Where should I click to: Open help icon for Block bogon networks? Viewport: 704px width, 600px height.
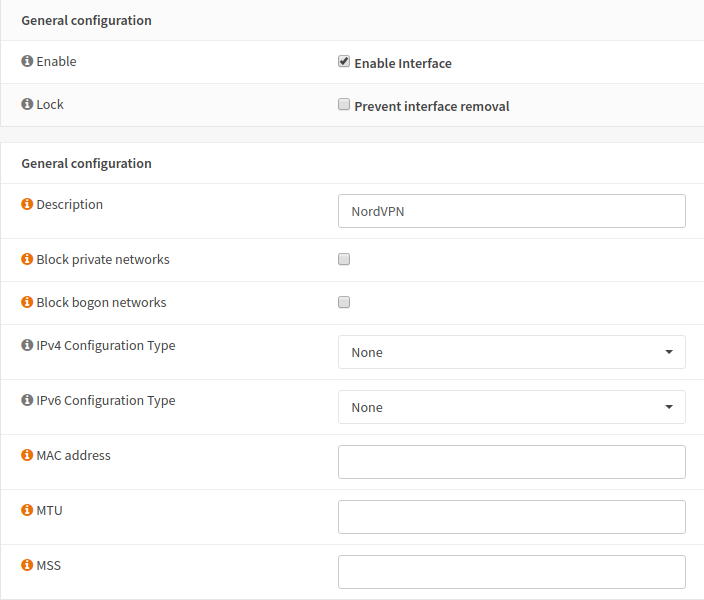[27, 303]
